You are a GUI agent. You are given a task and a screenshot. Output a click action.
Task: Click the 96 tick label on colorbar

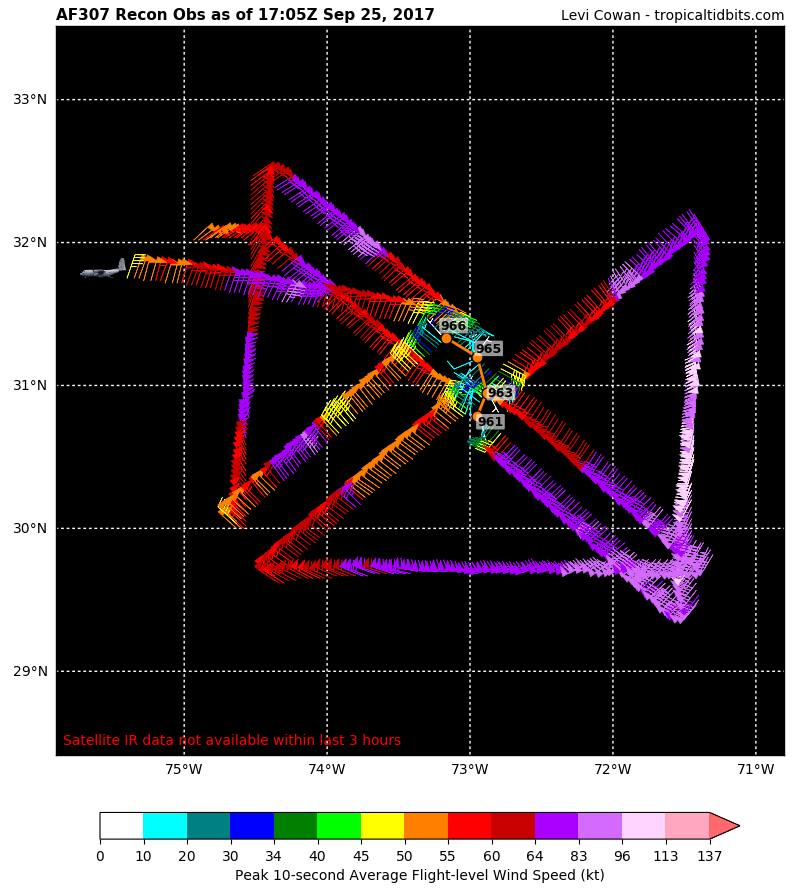[622, 856]
